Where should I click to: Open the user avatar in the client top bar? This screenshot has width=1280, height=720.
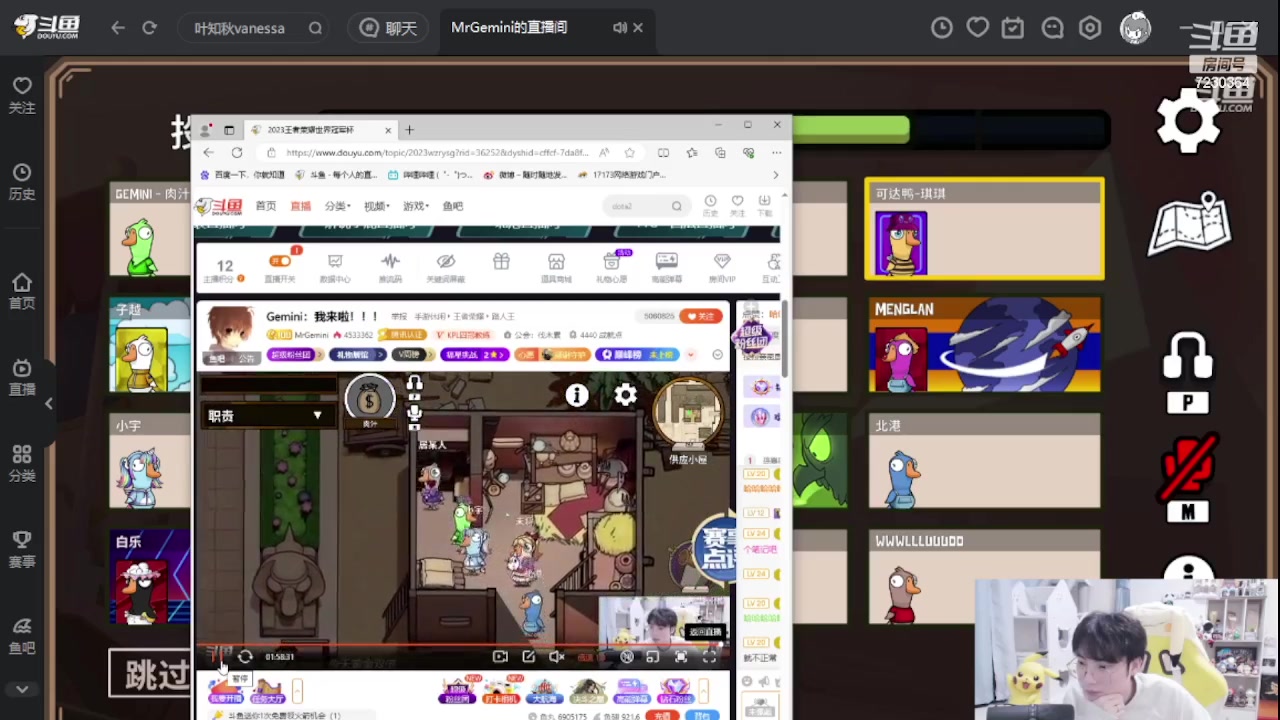[1135, 28]
